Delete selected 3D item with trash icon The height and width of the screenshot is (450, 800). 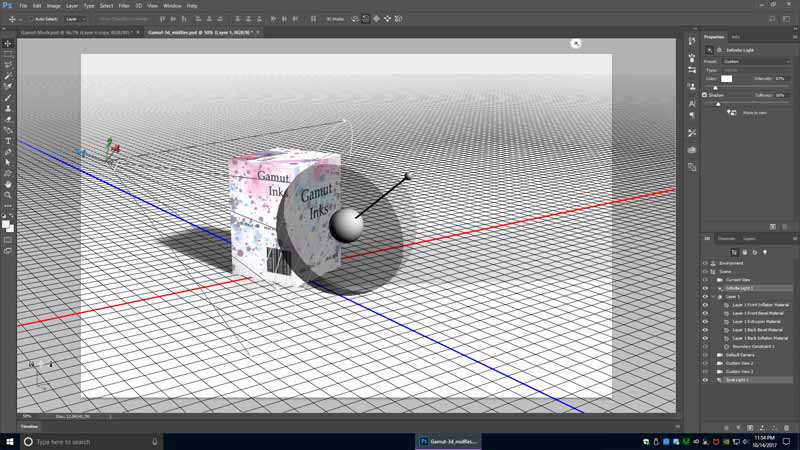coord(786,428)
